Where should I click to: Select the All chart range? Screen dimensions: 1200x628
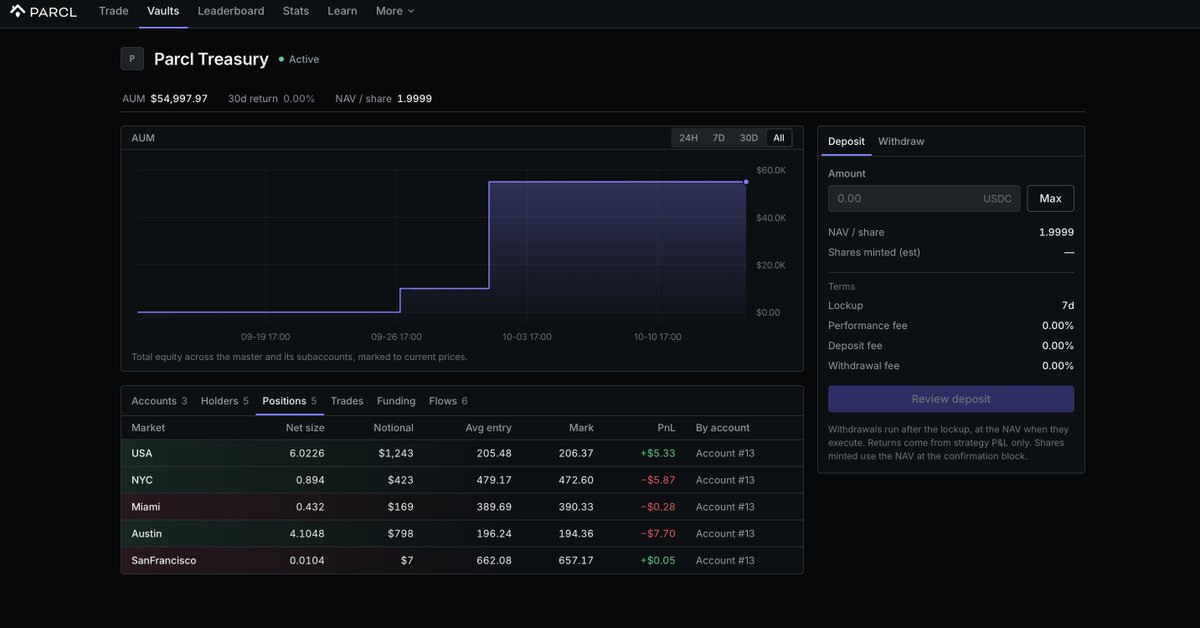[x=779, y=138]
